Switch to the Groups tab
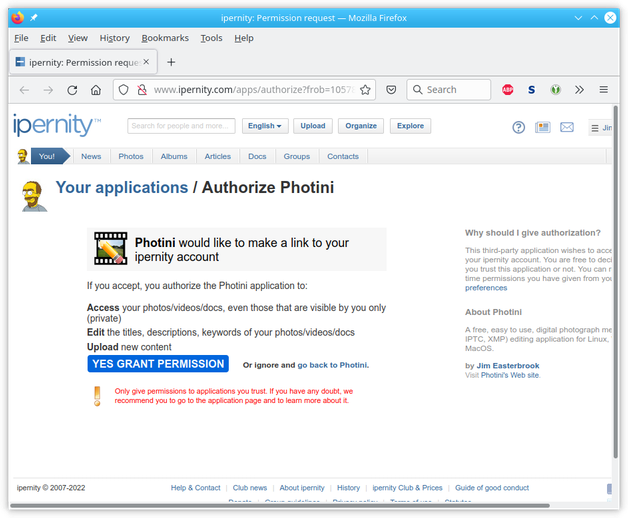Screen dimensions: 628x518 (297, 156)
